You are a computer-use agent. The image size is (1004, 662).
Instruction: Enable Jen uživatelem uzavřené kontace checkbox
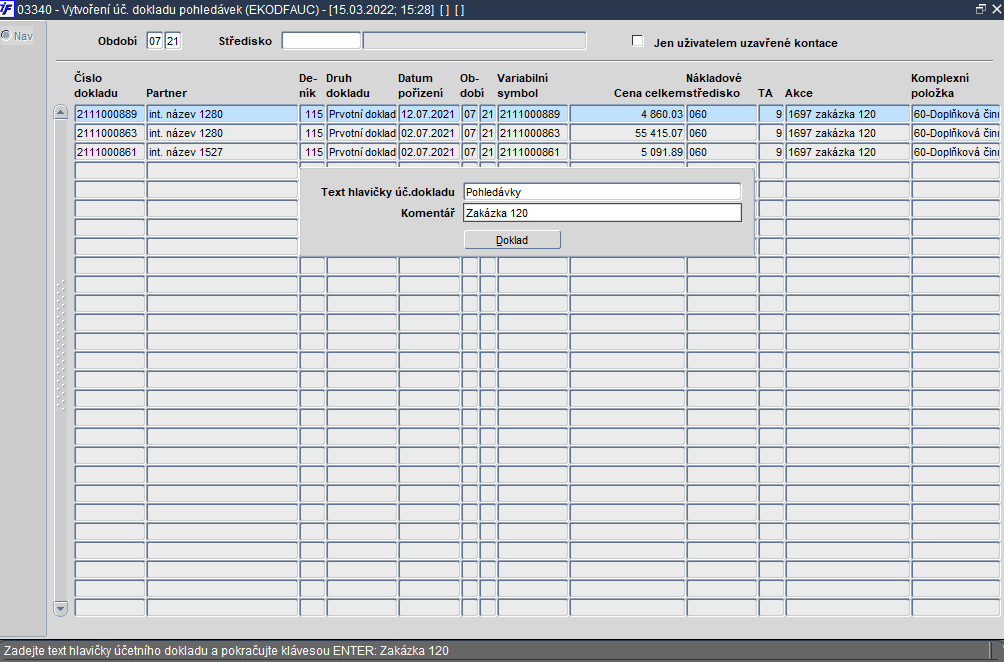[x=637, y=41]
